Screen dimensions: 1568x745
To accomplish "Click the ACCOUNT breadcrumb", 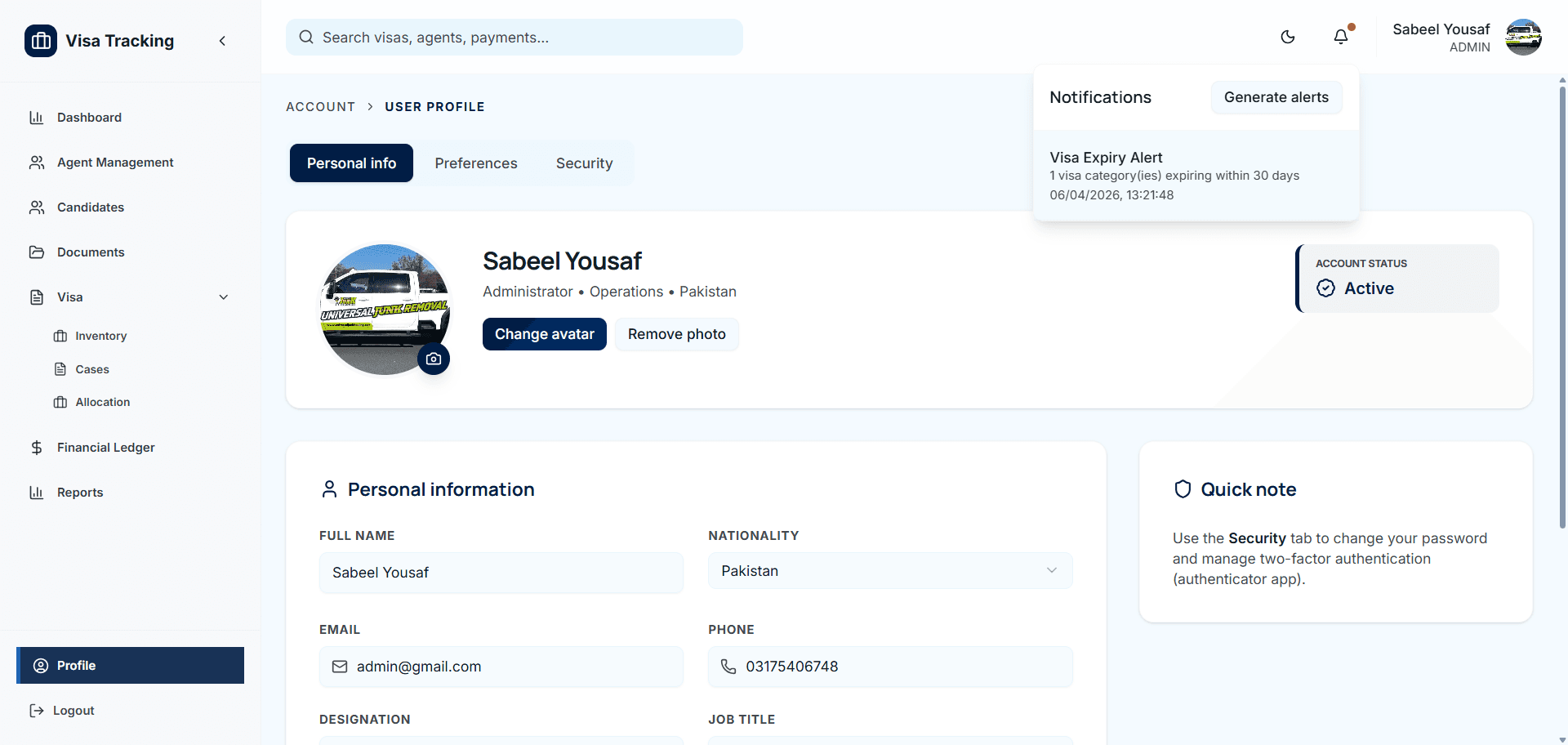I will (321, 107).
